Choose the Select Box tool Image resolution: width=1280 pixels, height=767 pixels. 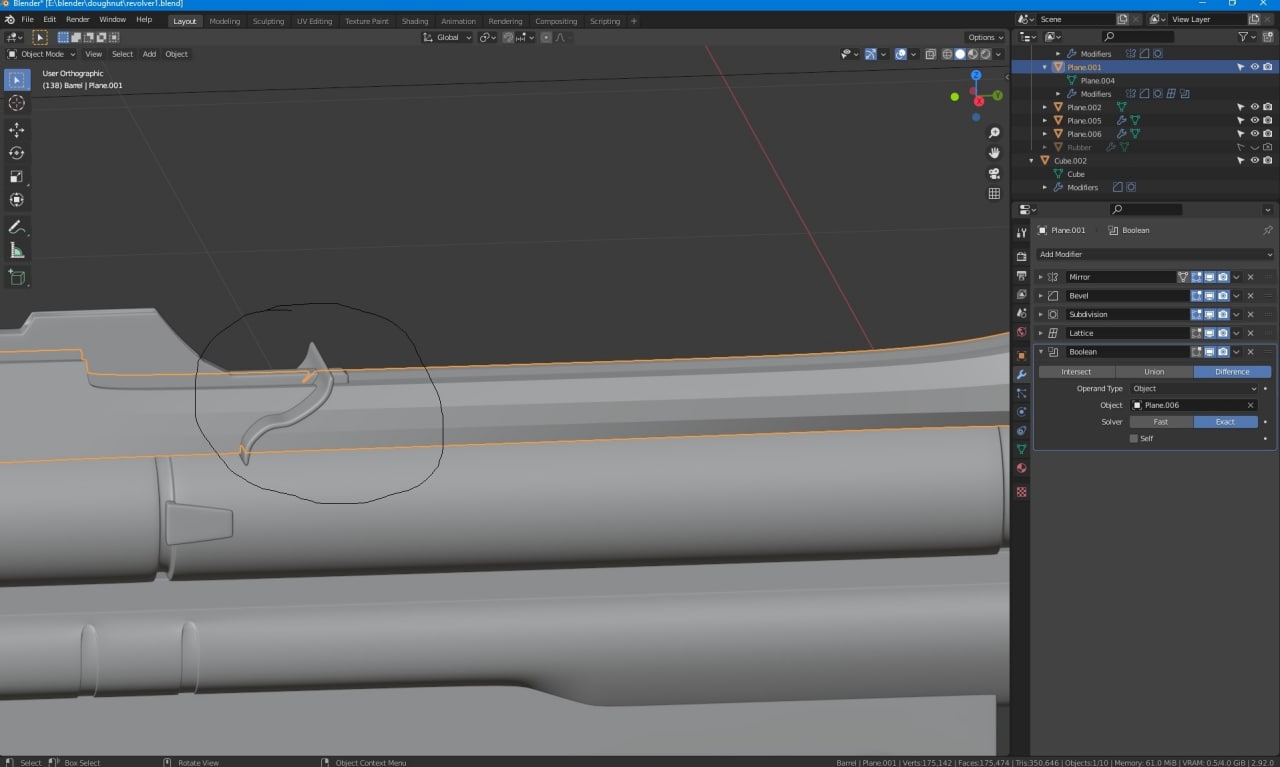(17, 80)
